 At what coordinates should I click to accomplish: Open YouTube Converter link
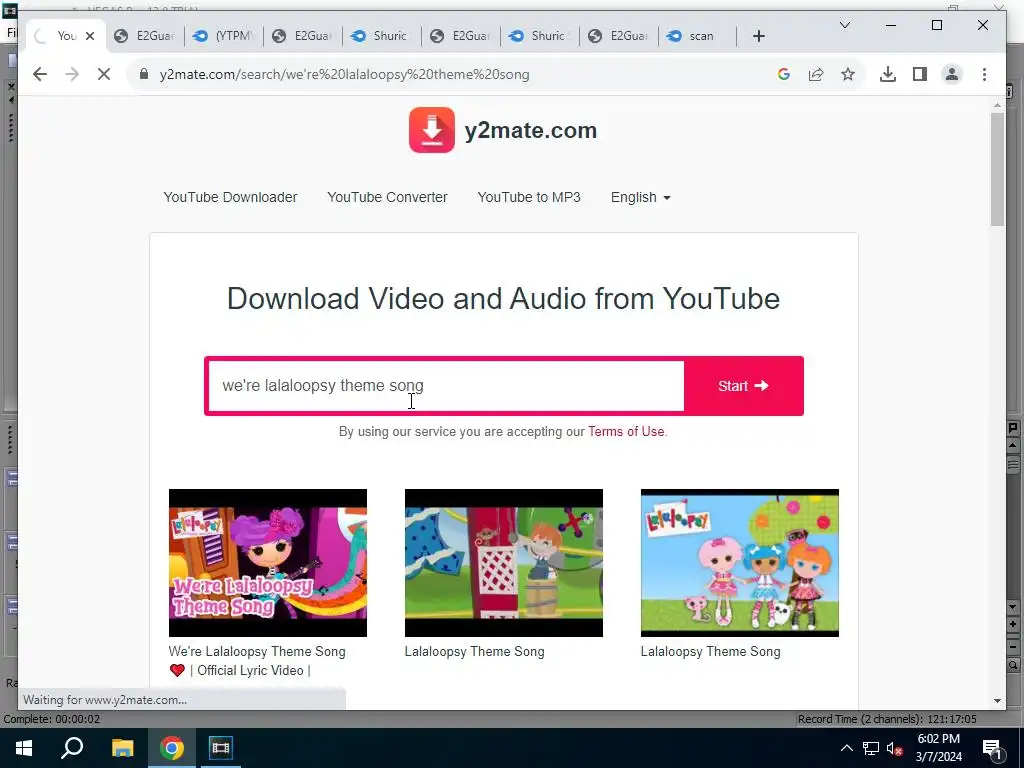(x=387, y=197)
